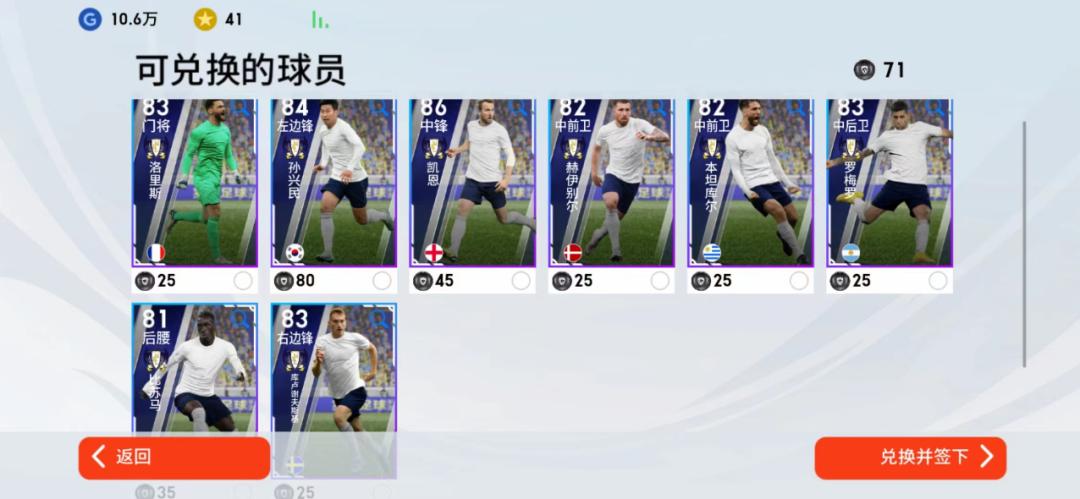
Task: Click magnifier icon on 罗梅罗 card
Action: 937,108
